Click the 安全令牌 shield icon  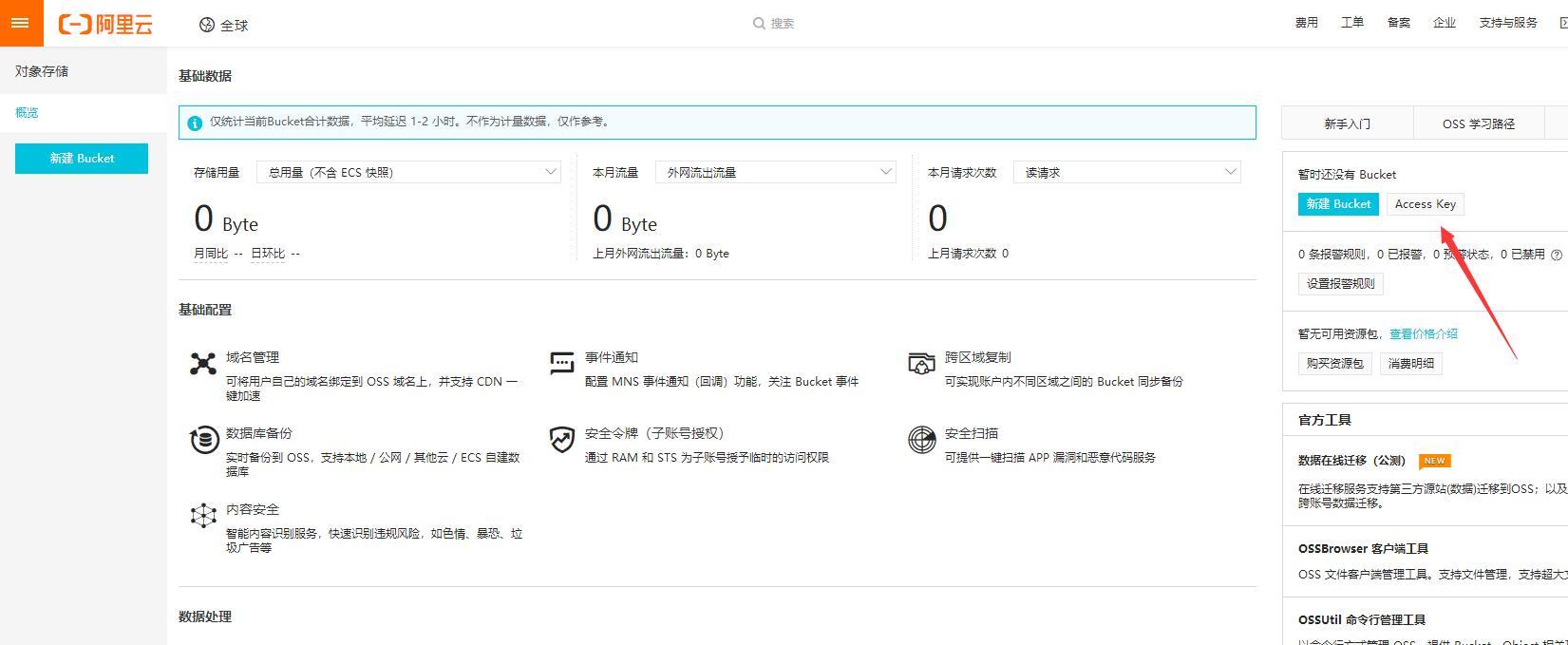pos(562,440)
